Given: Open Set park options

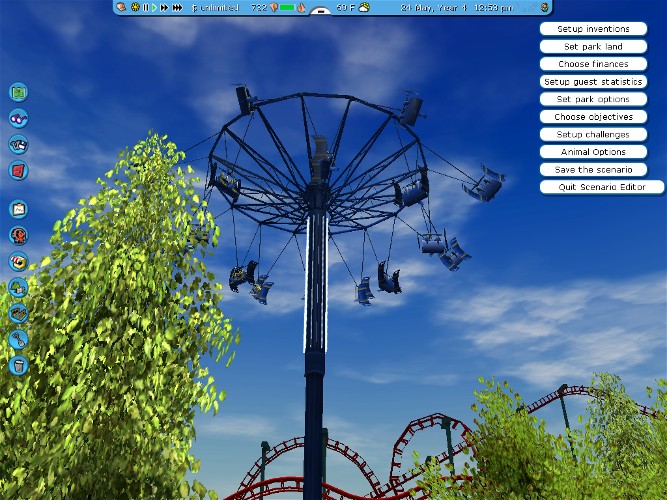Looking at the screenshot, I should pyautogui.click(x=593, y=99).
